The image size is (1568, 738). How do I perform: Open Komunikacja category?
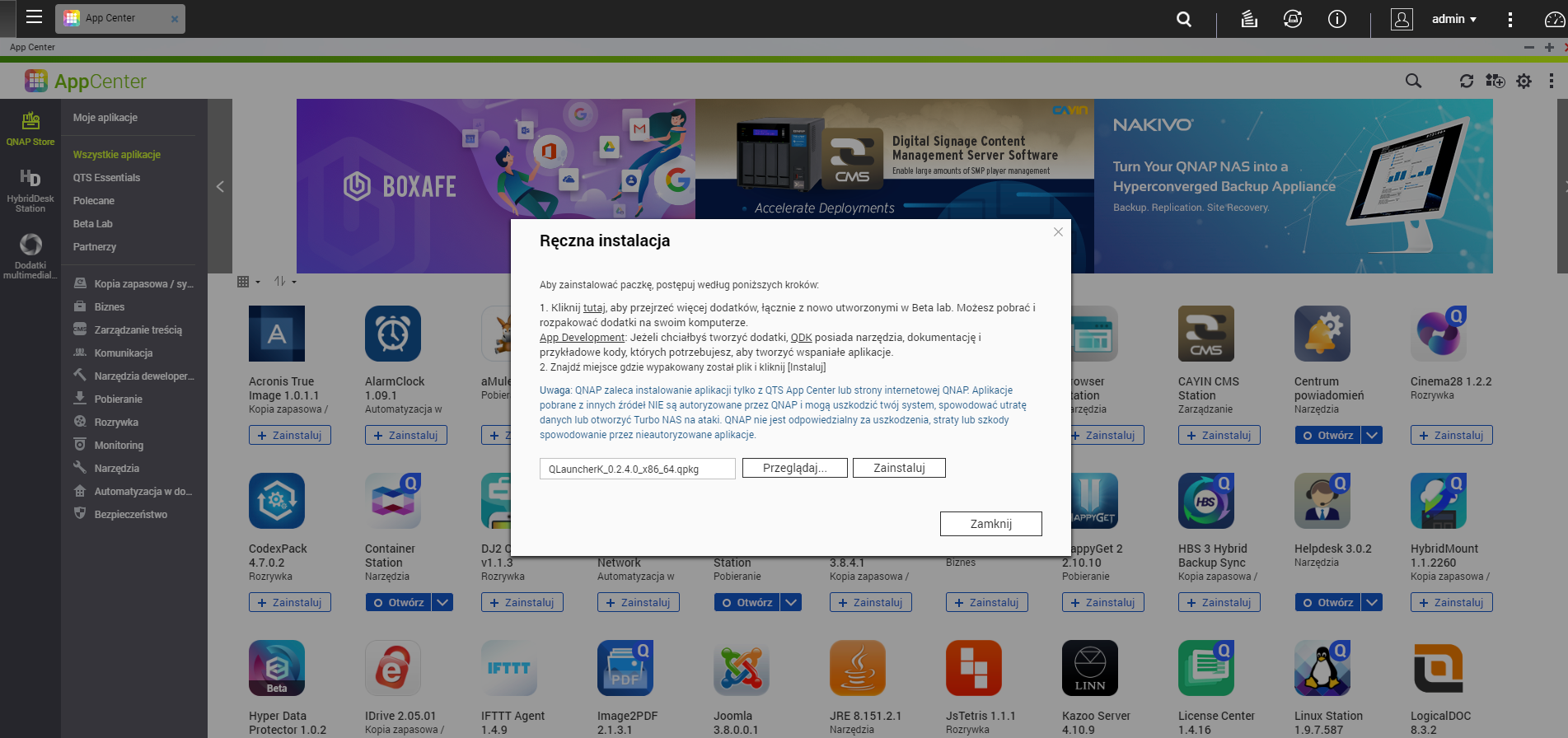113,353
